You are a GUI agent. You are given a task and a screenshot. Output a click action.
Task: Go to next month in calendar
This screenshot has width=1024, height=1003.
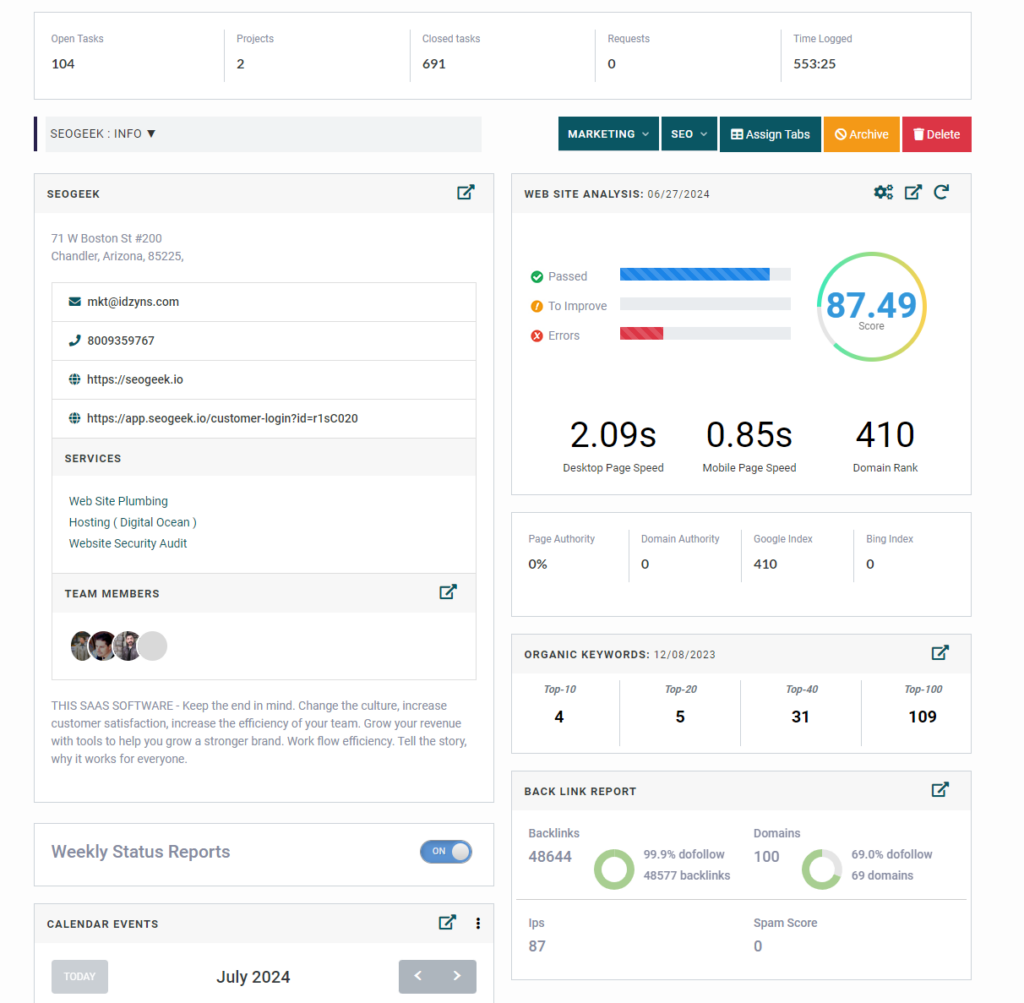(456, 976)
